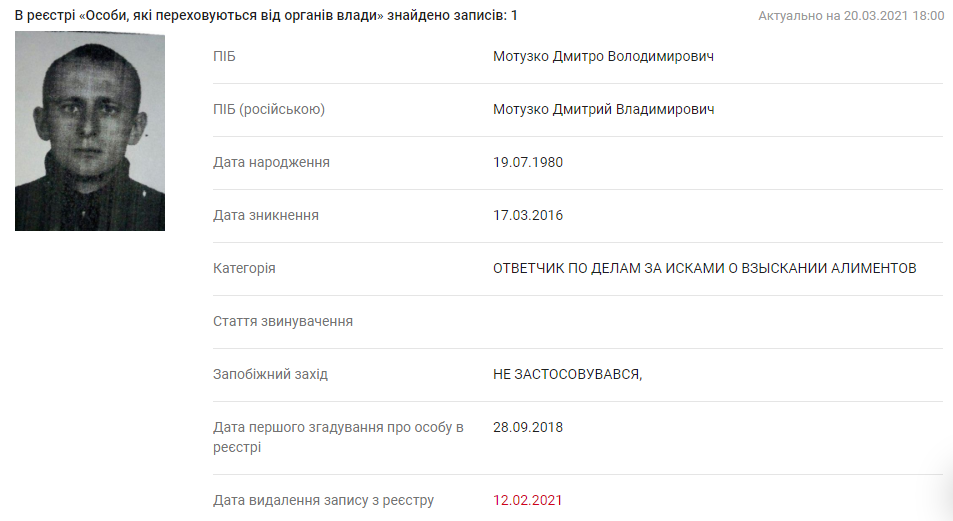Click the Дата зникнення label
The width and height of the screenshot is (953, 521).
pos(266,215)
